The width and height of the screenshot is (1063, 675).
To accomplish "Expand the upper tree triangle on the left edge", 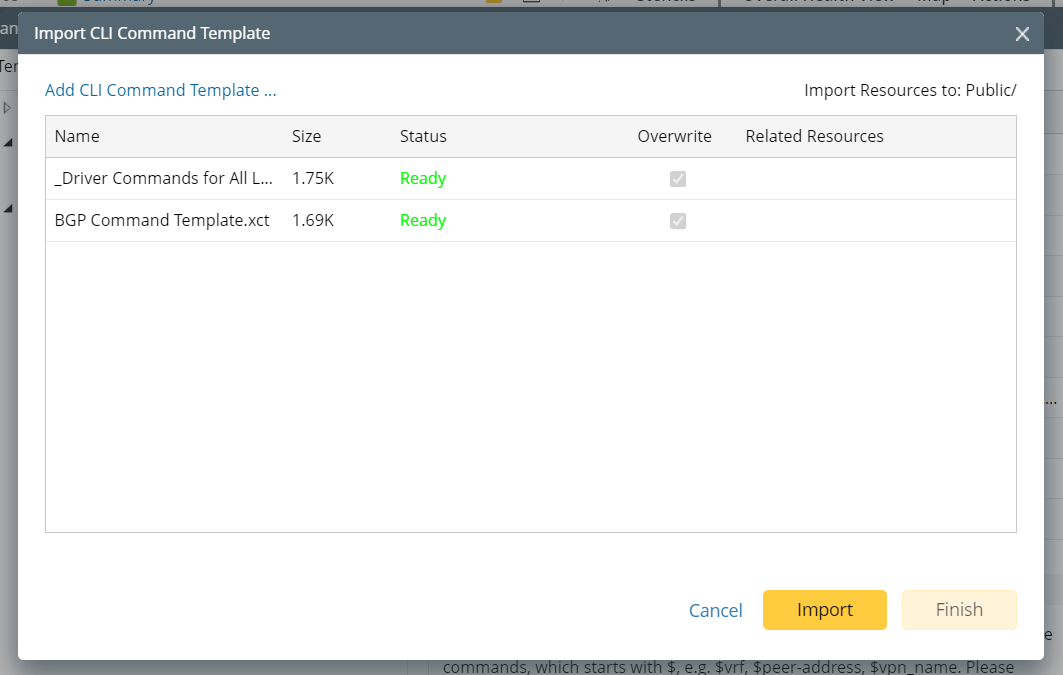I will 6,142.
